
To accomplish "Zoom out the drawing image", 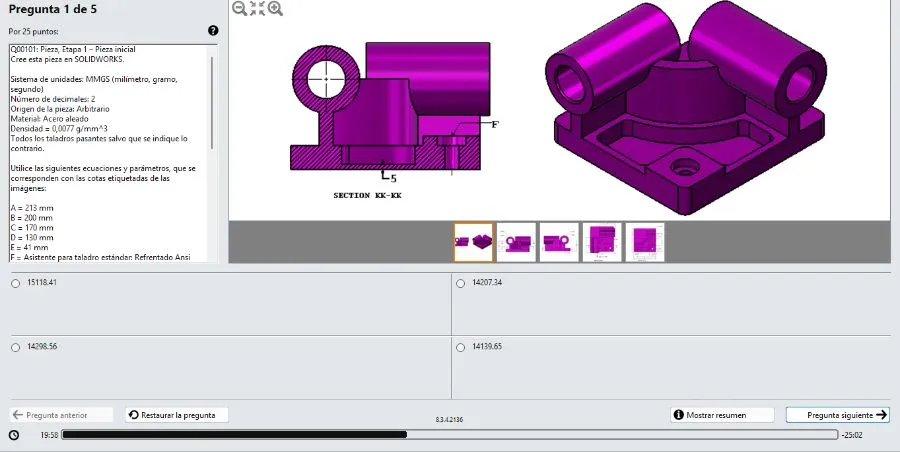I will tap(239, 8).
